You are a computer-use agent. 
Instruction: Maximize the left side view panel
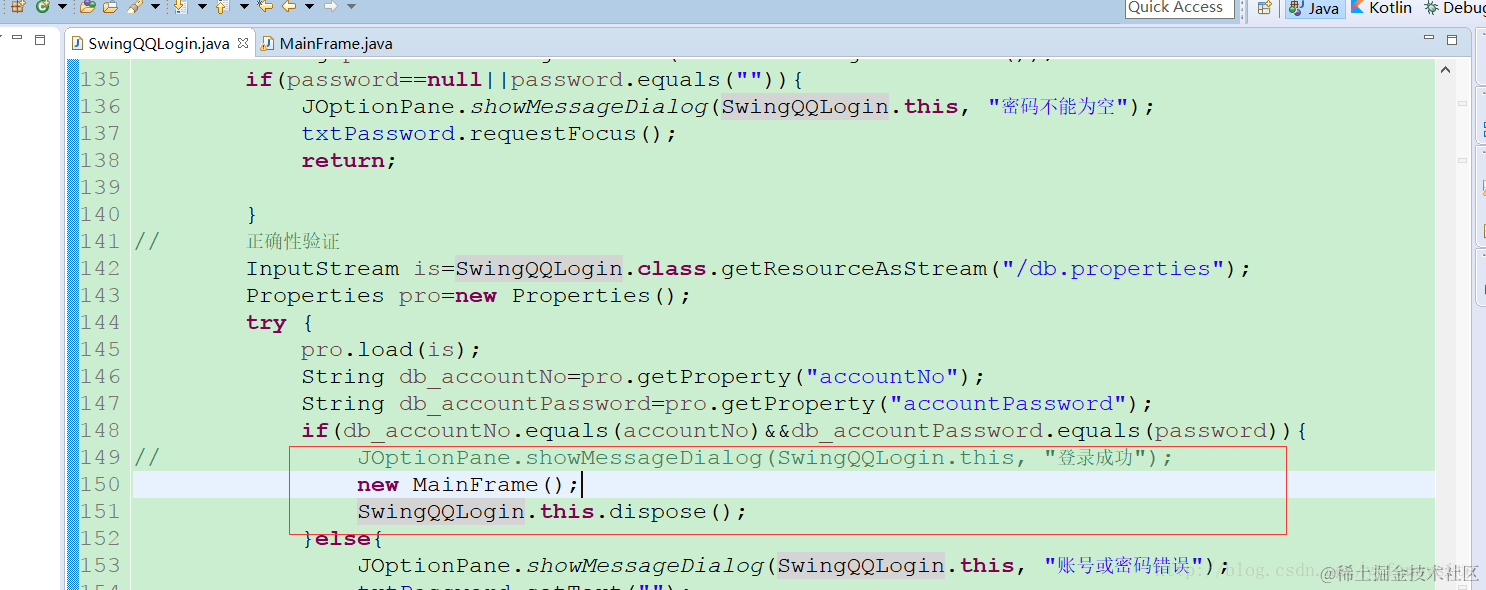click(x=40, y=40)
